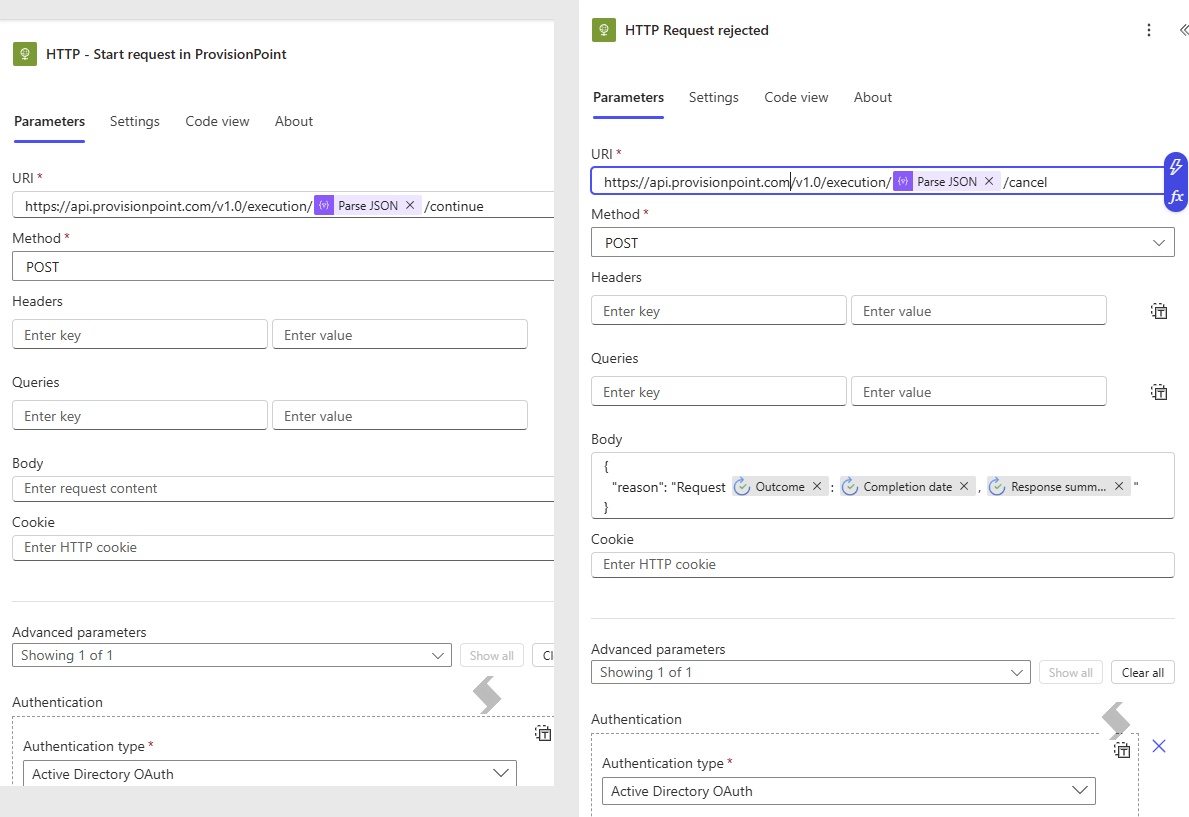The width and height of the screenshot is (1189, 817).
Task: Open the three-dot menu in HTTP Request rejected panel
Action: pos(1149,30)
